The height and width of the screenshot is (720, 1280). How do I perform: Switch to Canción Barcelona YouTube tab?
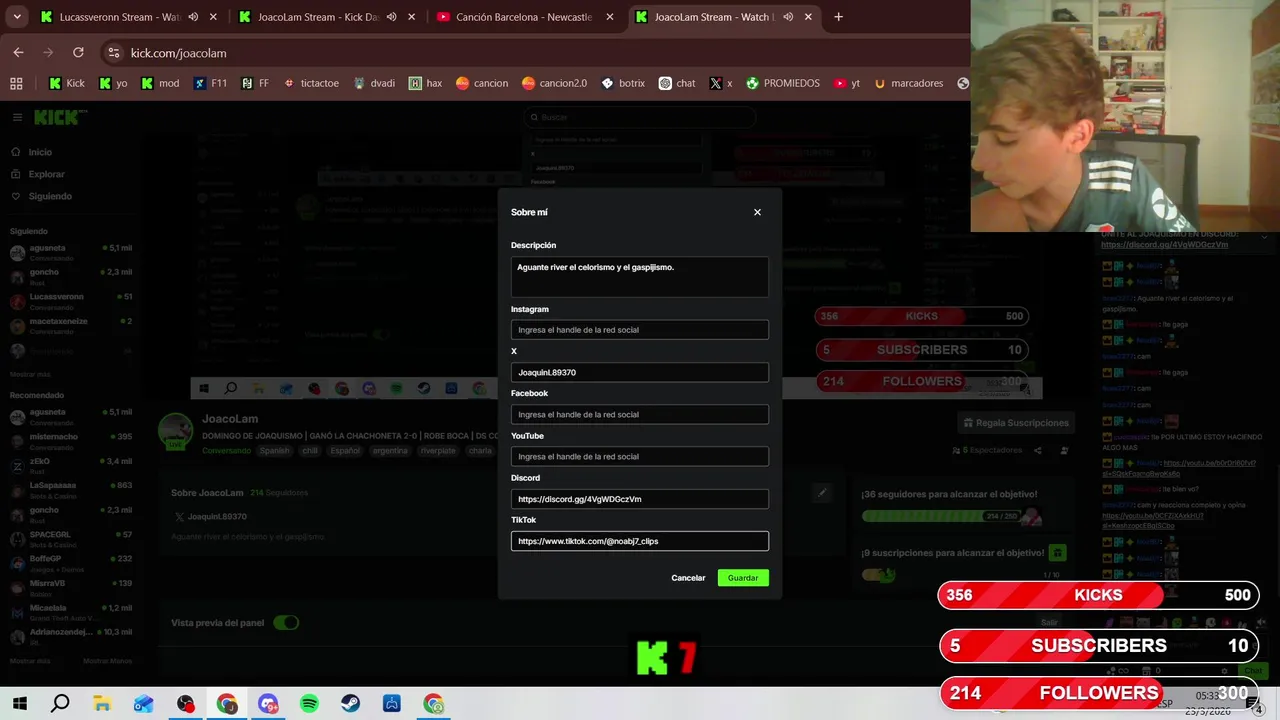523,17
